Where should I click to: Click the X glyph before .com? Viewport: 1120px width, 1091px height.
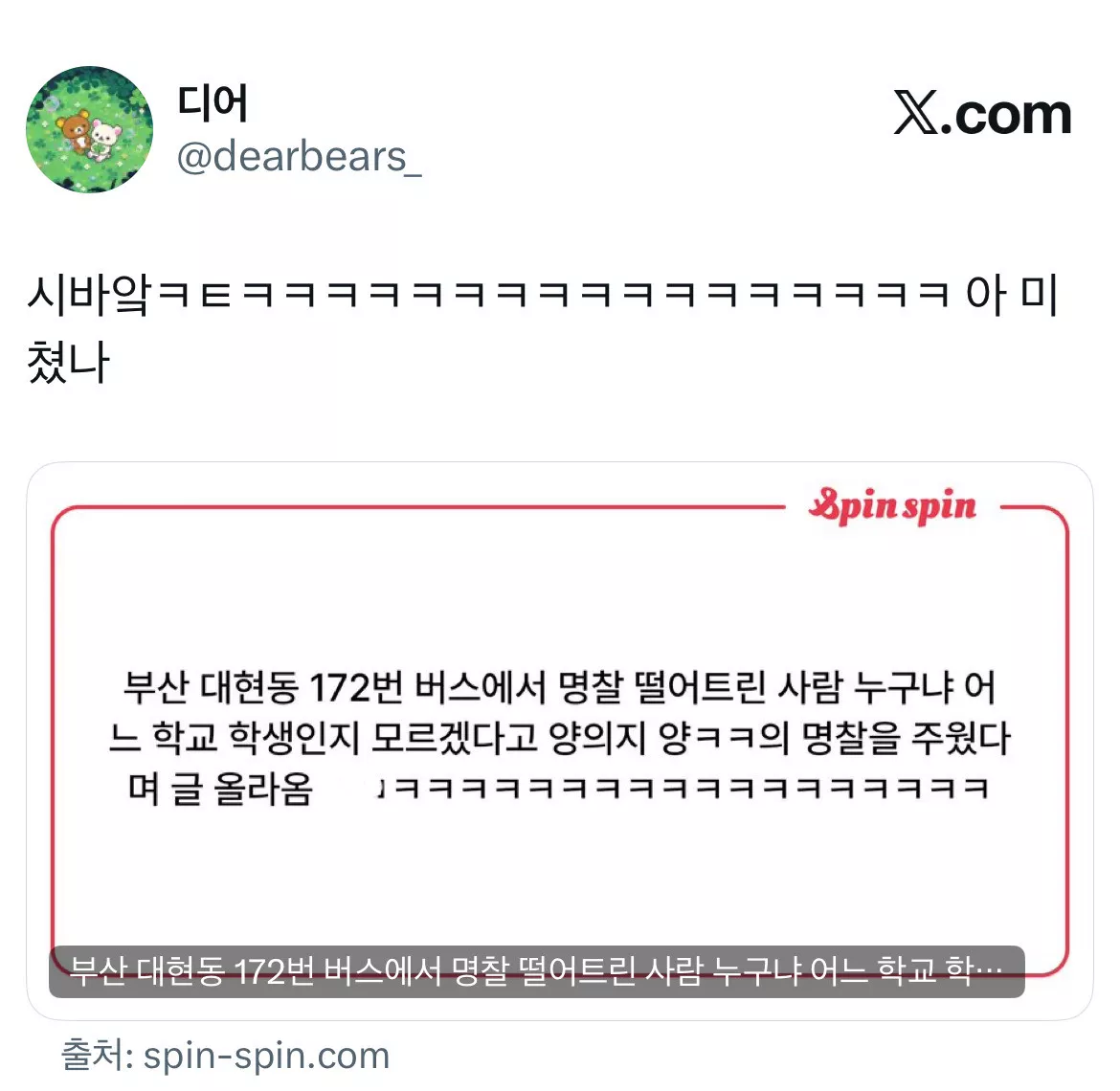(x=916, y=114)
